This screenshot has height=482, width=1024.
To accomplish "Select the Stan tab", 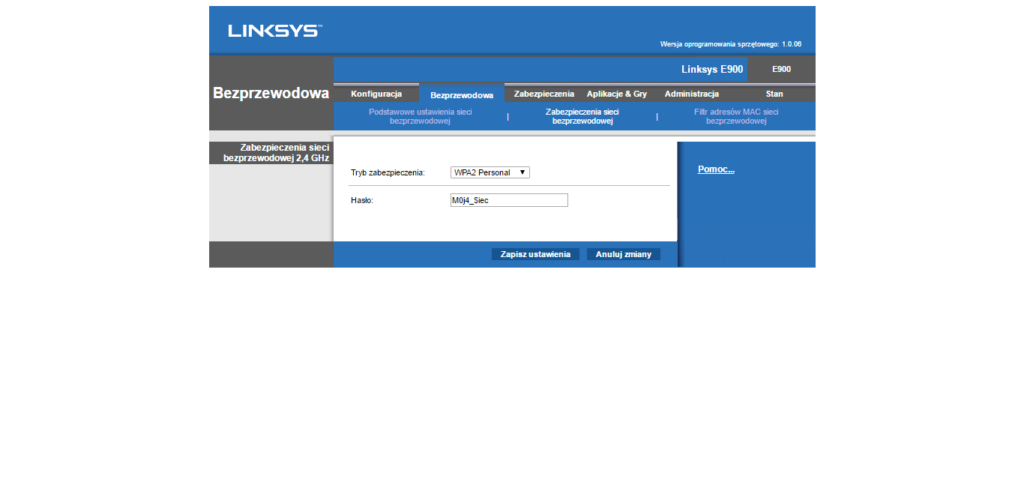I will point(774,94).
